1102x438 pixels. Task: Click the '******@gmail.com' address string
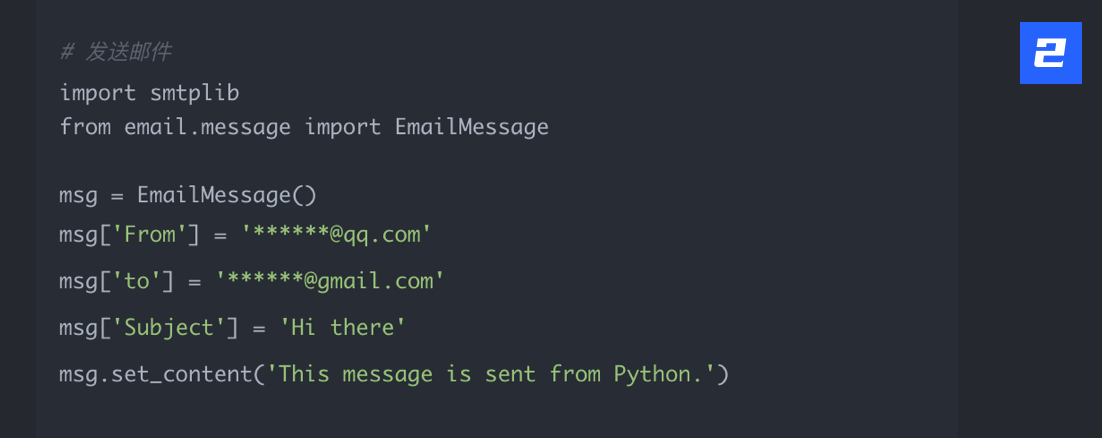(x=330, y=281)
